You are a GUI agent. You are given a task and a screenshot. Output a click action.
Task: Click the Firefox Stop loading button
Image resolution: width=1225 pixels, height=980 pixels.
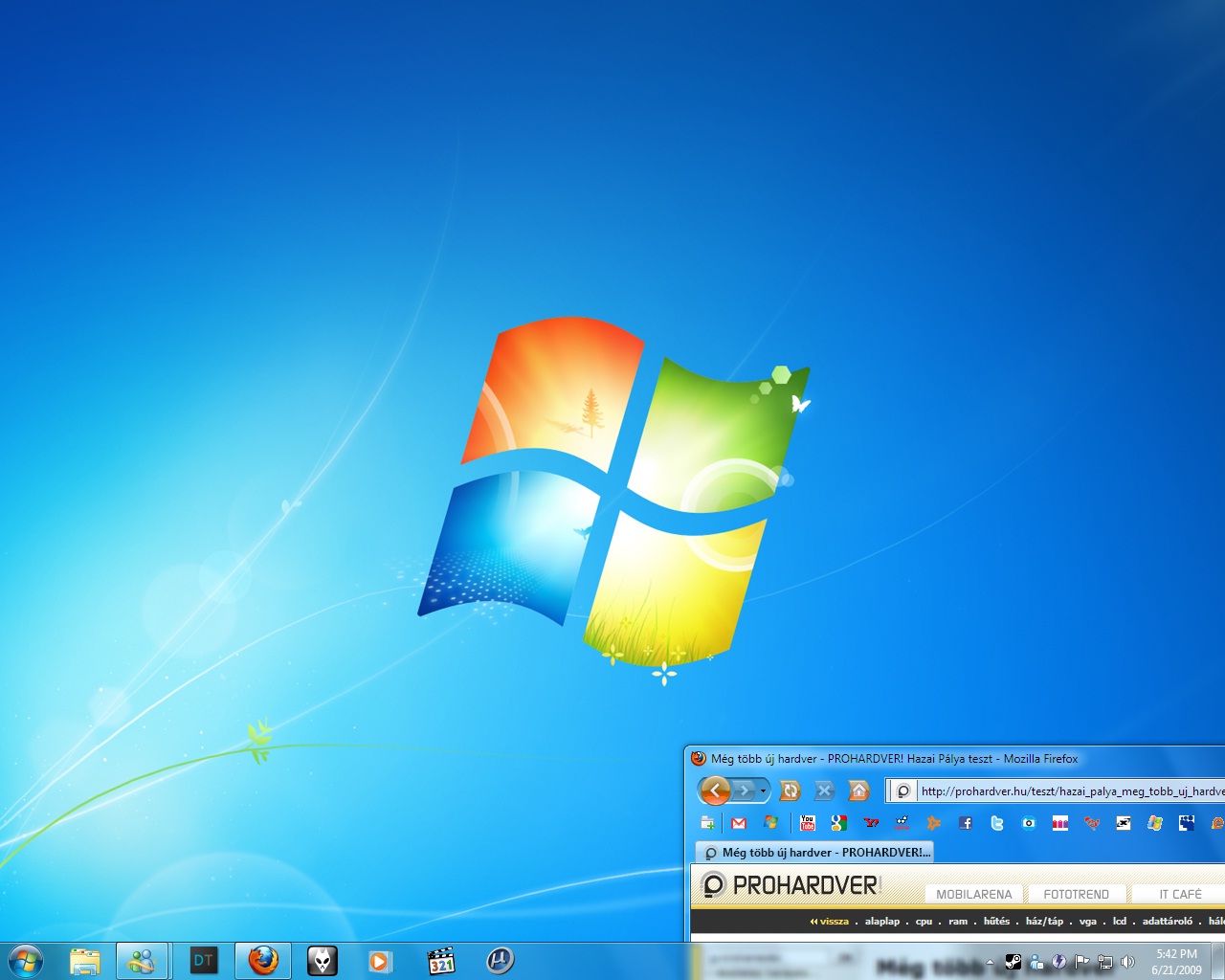coord(824,791)
